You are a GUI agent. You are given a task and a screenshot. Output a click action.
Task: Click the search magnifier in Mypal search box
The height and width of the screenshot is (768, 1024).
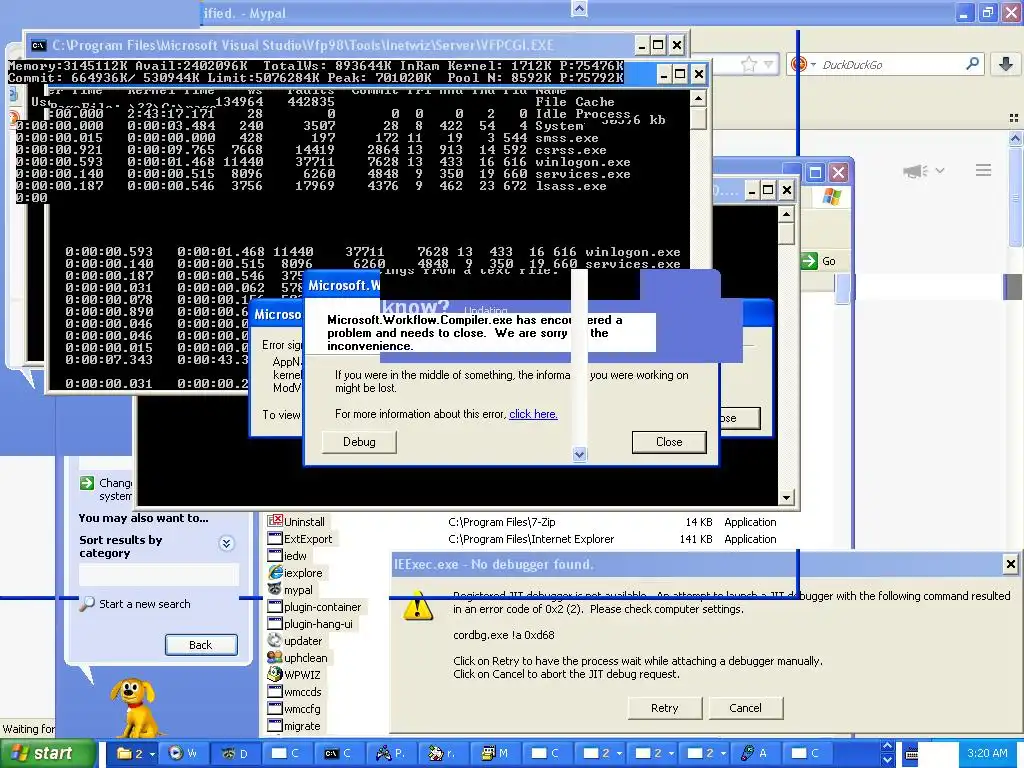972,64
